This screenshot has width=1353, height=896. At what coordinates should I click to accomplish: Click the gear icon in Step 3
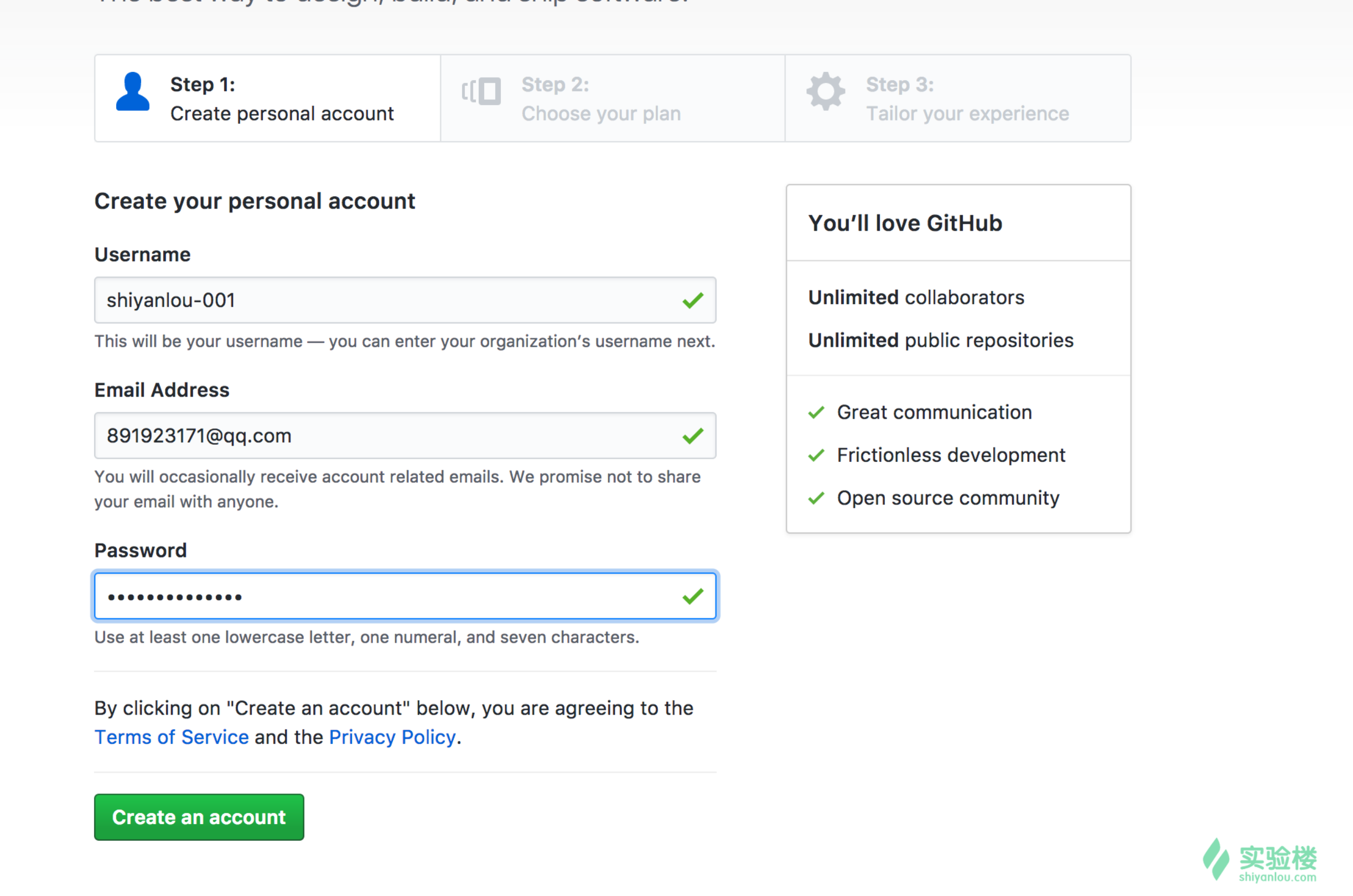[826, 91]
